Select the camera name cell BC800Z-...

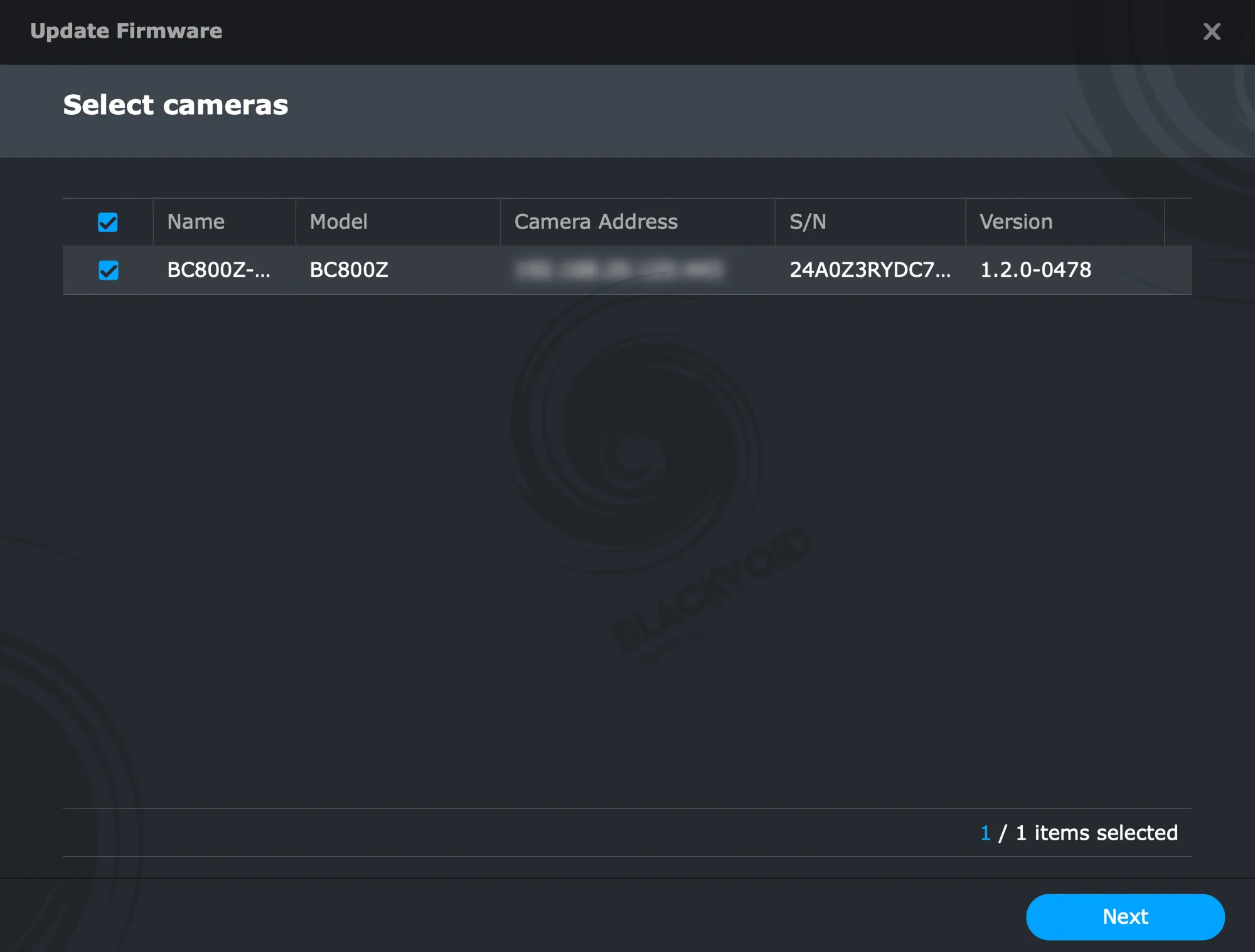coord(218,270)
